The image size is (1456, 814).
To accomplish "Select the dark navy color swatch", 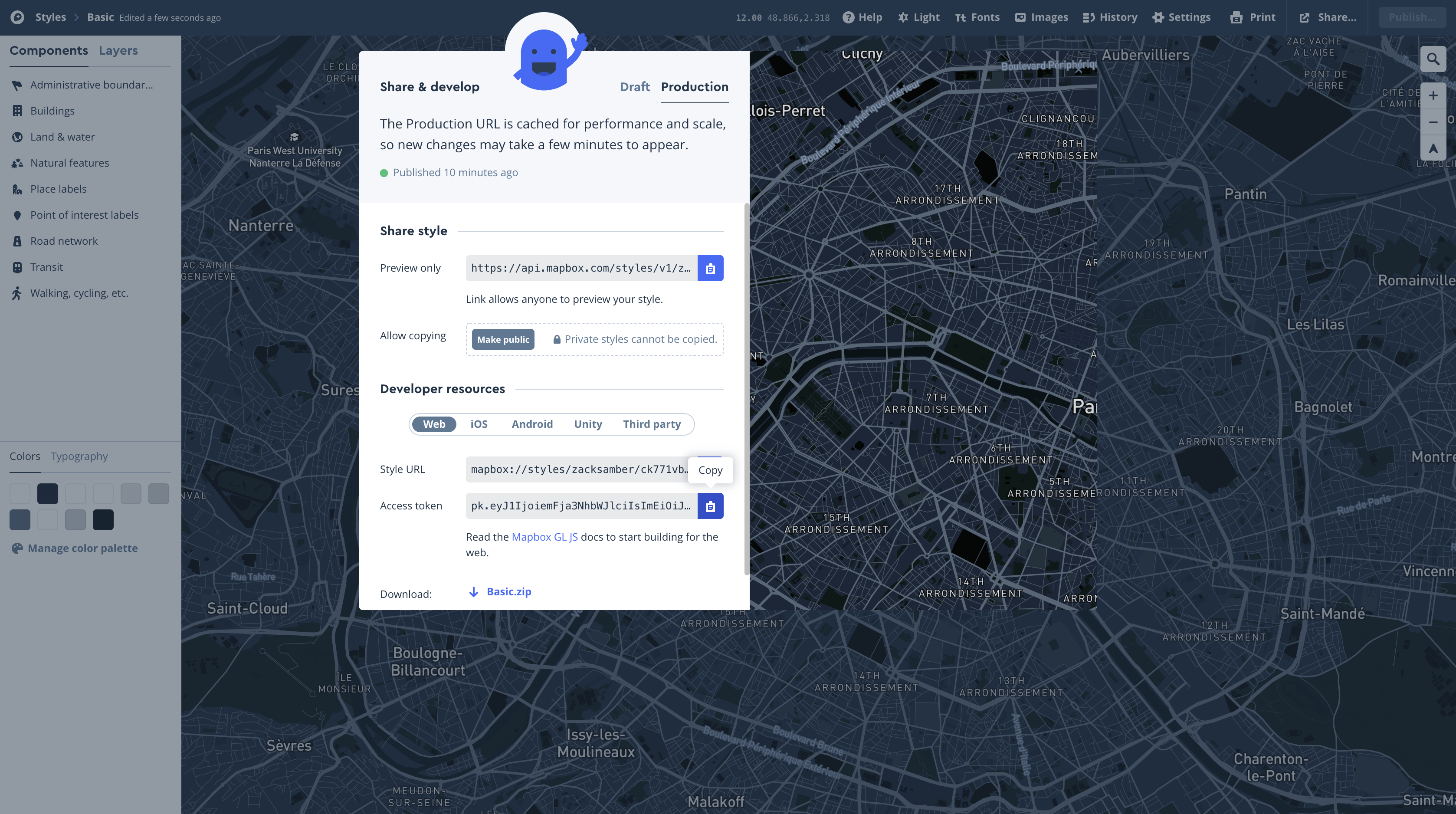I will pyautogui.click(x=47, y=493).
